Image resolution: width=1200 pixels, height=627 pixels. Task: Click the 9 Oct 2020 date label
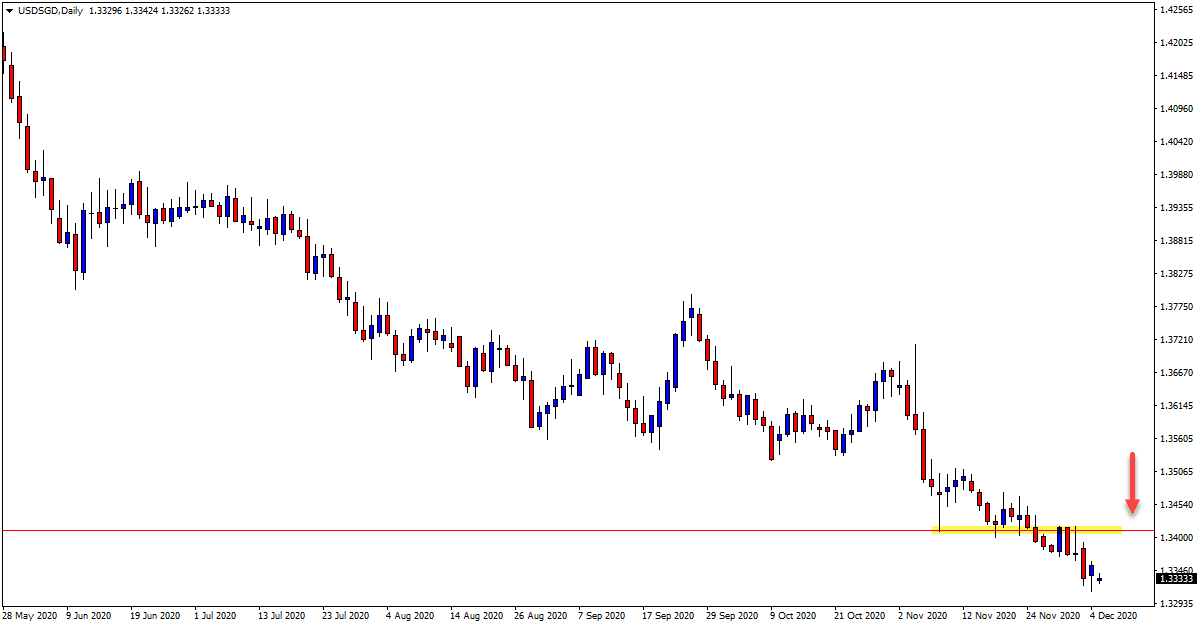[791, 617]
